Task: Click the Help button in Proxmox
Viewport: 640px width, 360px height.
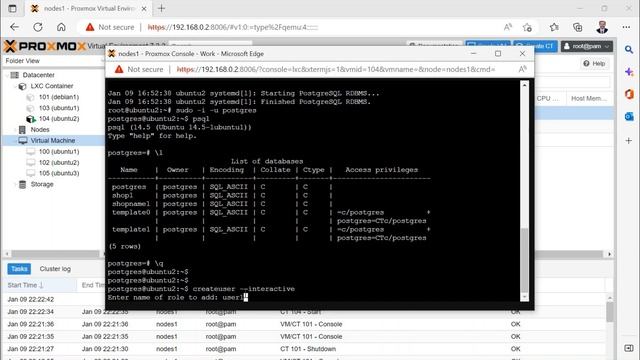Action: tap(594, 64)
